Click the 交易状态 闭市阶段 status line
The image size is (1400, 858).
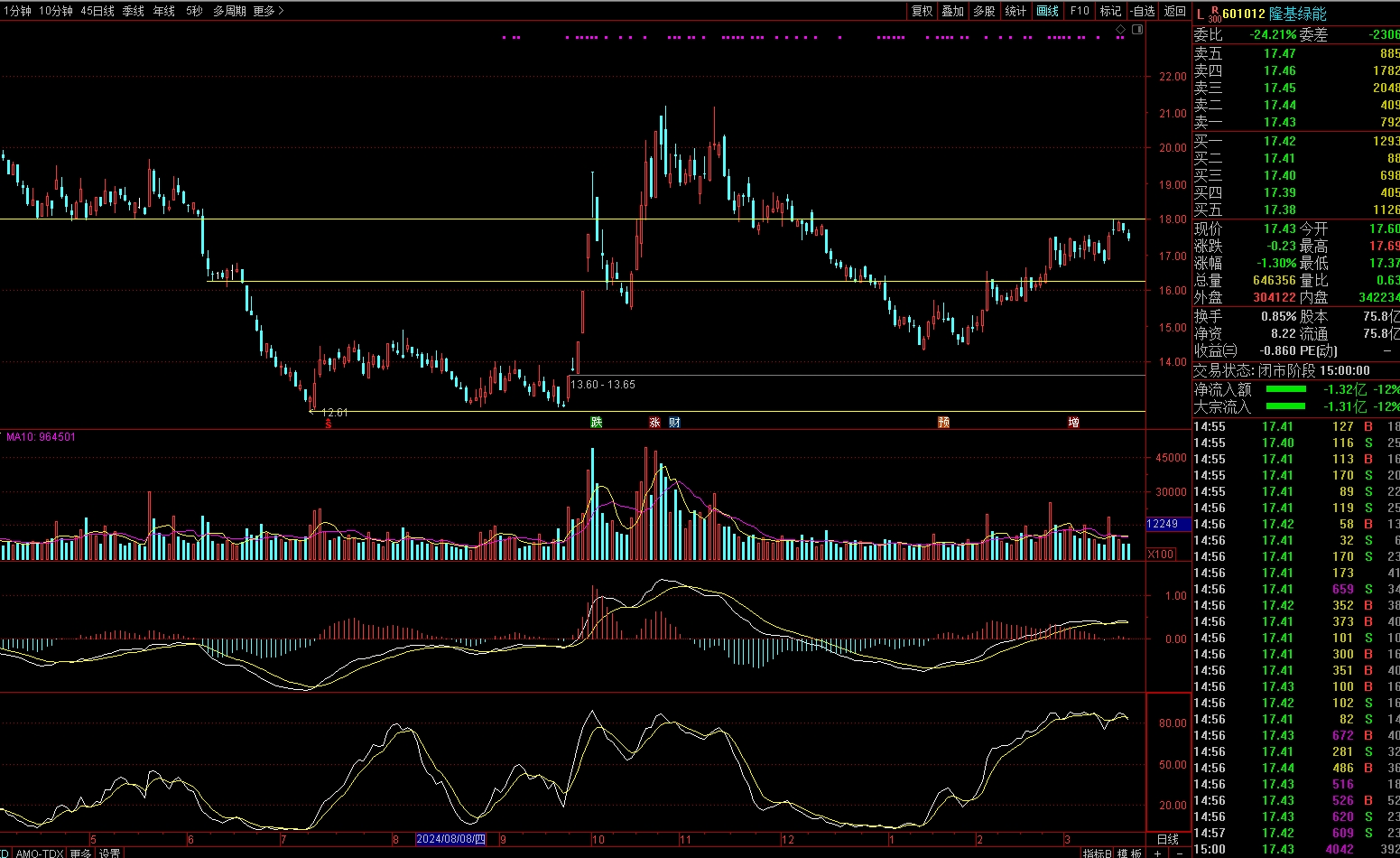coord(1282,370)
